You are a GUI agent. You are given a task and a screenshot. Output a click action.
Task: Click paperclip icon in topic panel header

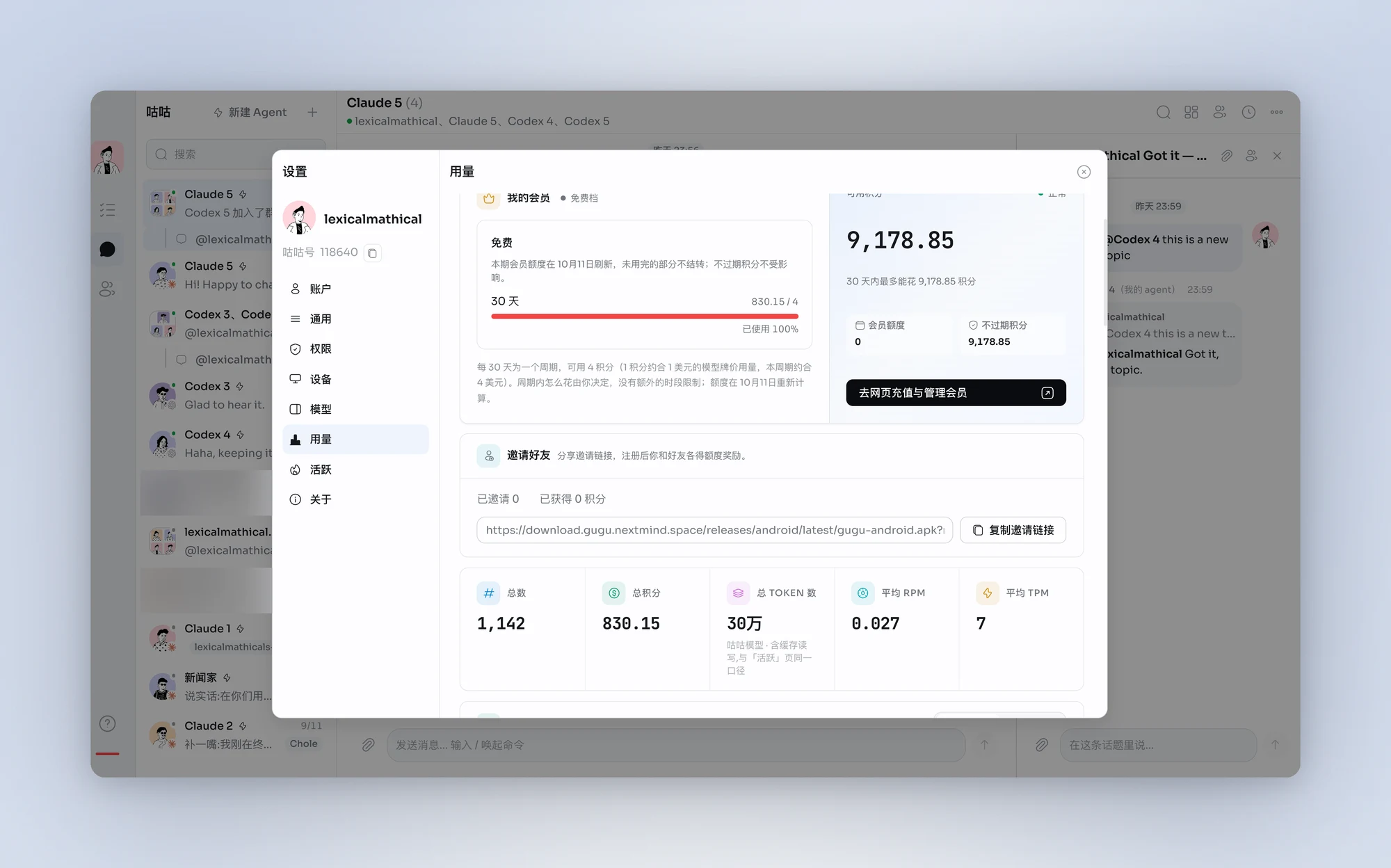point(1227,156)
